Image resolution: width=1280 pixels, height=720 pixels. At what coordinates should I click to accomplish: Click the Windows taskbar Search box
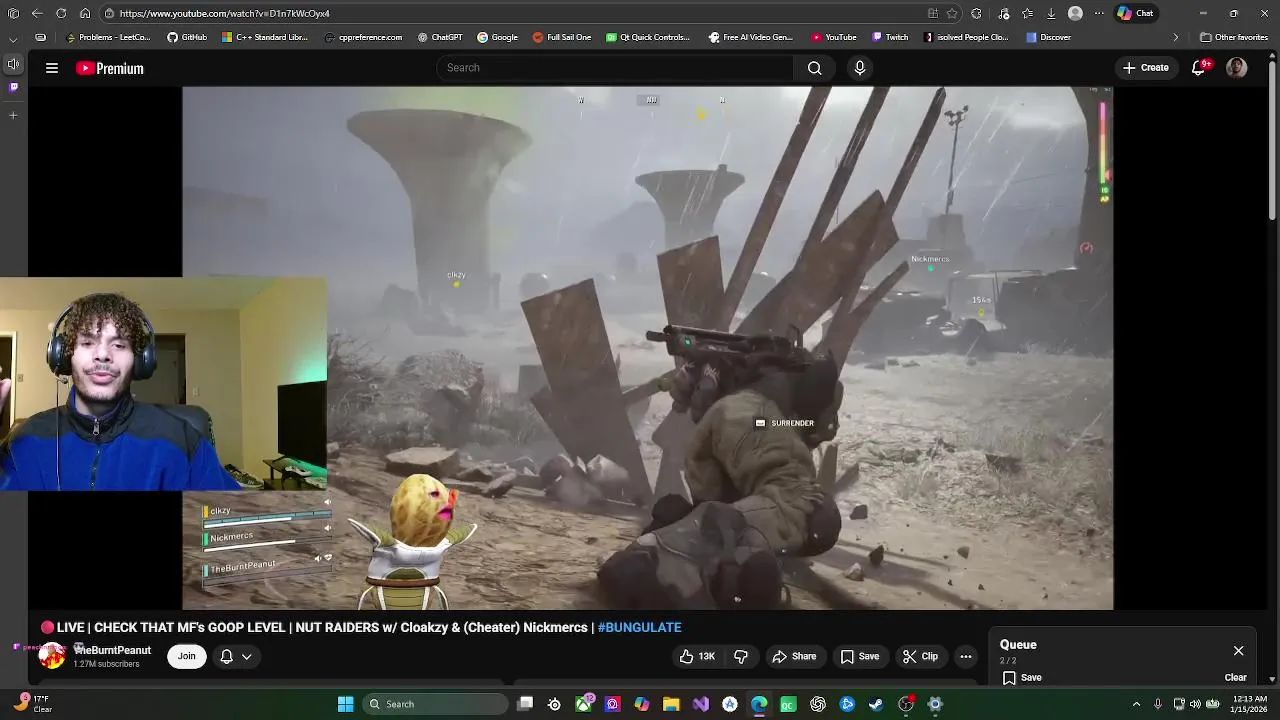tap(435, 704)
